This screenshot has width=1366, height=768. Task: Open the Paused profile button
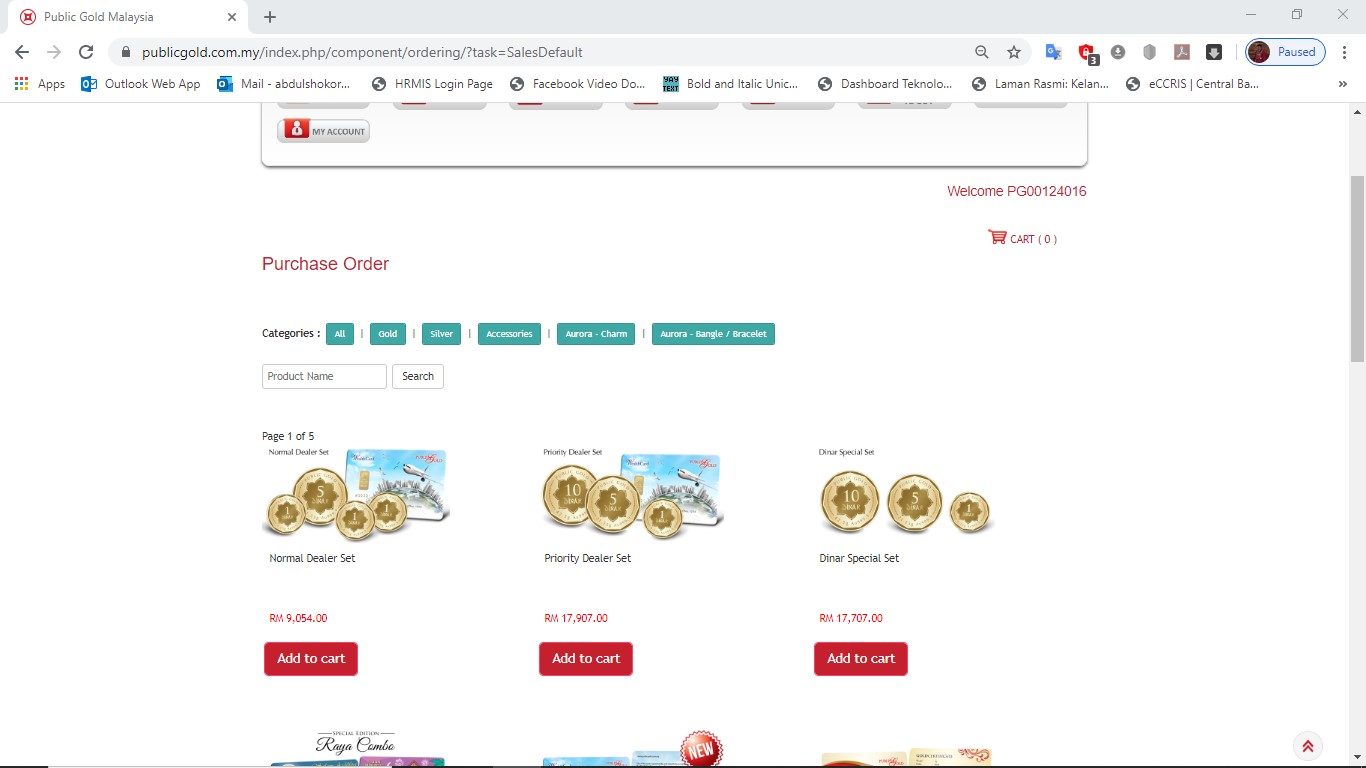point(1286,52)
